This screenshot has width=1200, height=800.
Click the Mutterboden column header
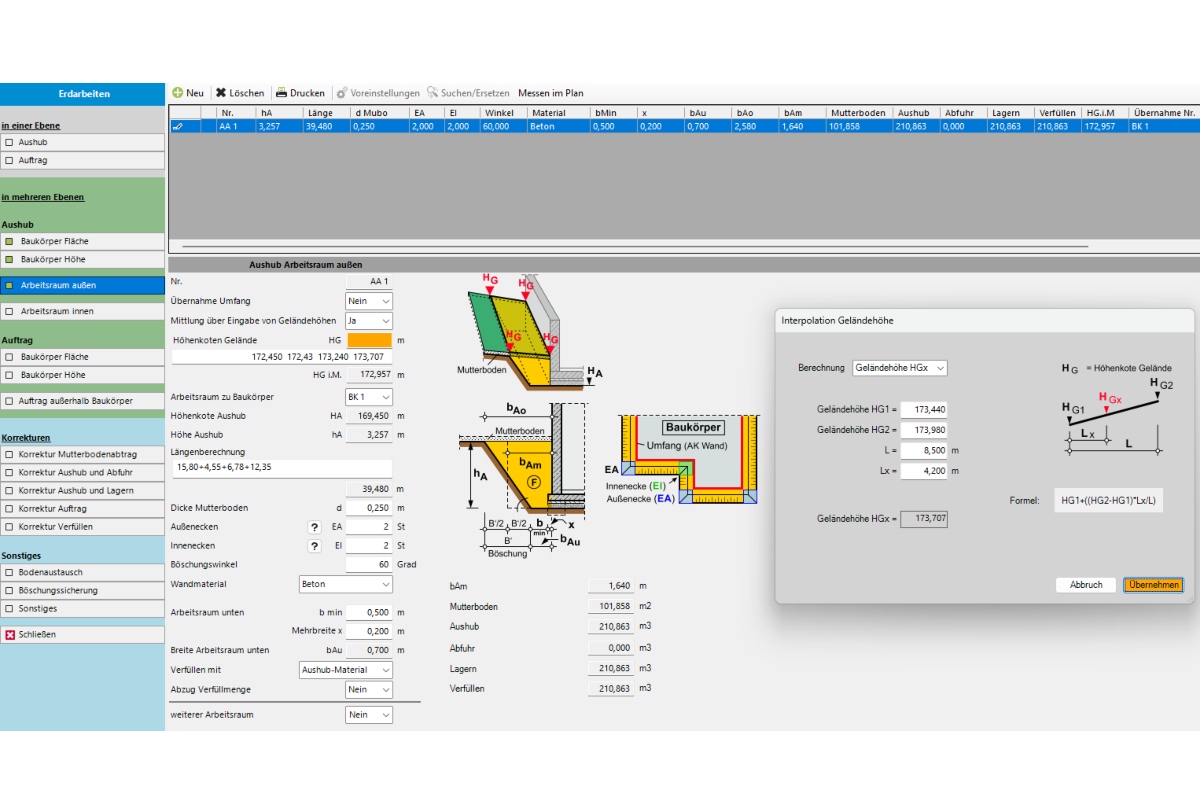(x=860, y=113)
